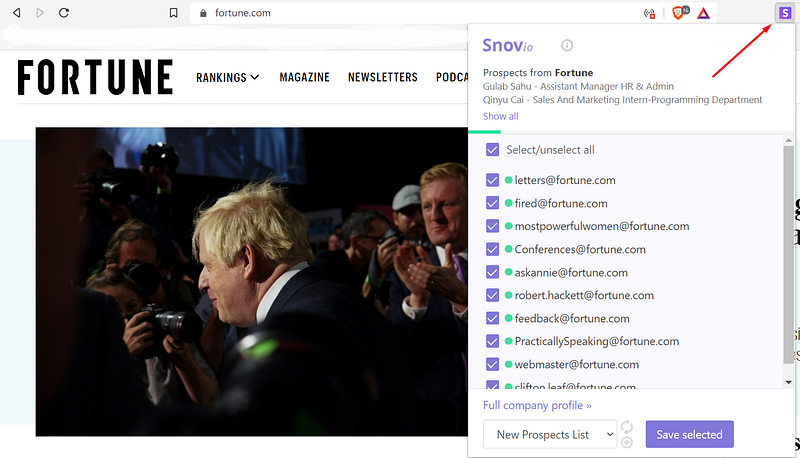Image resolution: width=800 pixels, height=458 pixels.
Task: Click the Snov.io extension icon
Action: (785, 13)
